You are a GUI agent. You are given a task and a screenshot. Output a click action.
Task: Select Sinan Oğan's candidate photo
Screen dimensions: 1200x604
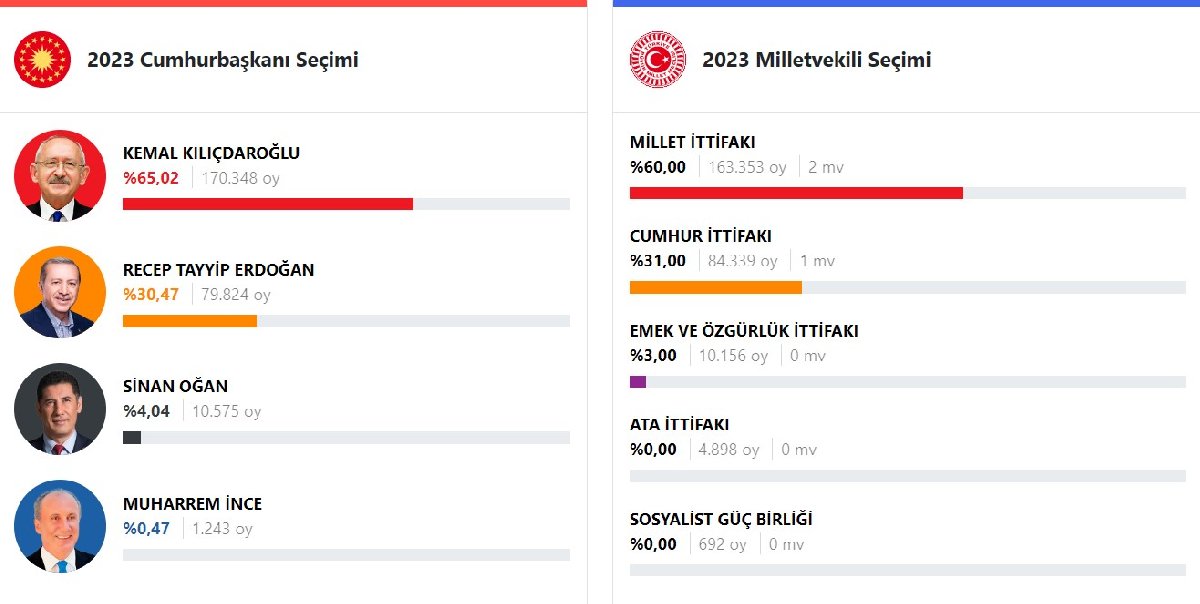tap(60, 409)
